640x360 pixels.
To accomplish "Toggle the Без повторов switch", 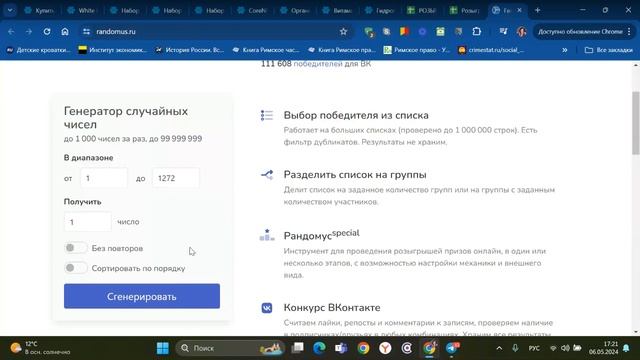I will point(76,248).
